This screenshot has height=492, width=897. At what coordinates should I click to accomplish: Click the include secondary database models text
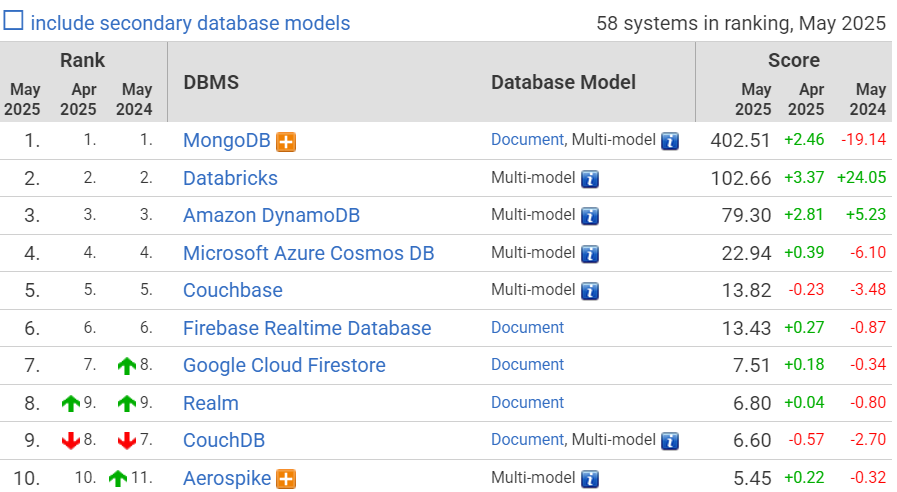coord(190,22)
